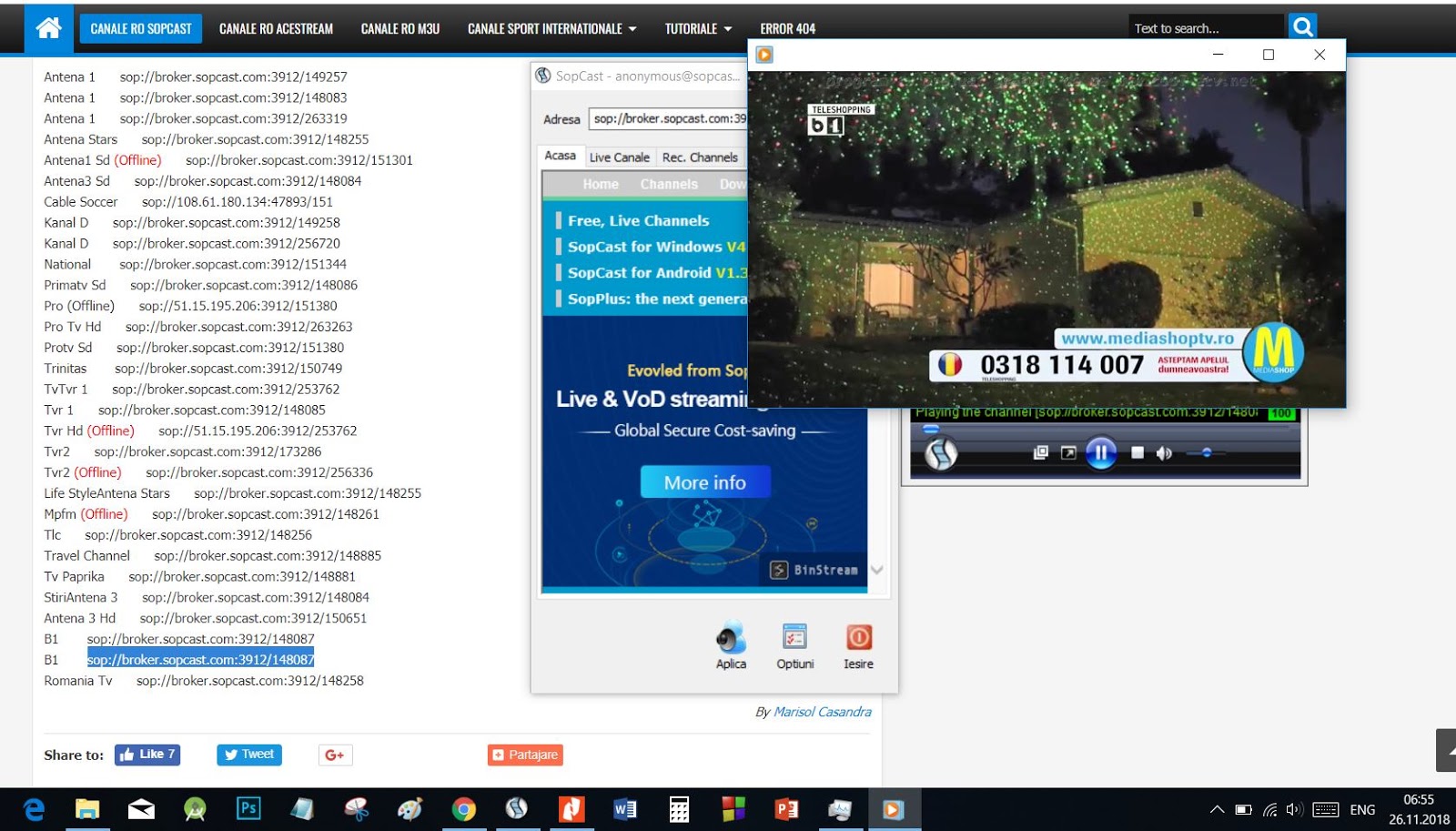The image size is (1456, 831).
Task: Mute the SopCast player speaker
Action: click(x=1164, y=452)
